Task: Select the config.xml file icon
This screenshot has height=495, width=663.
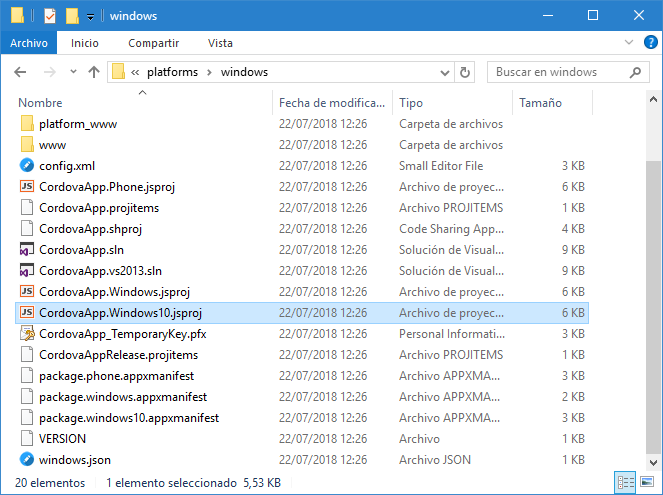Action: click(x=27, y=165)
